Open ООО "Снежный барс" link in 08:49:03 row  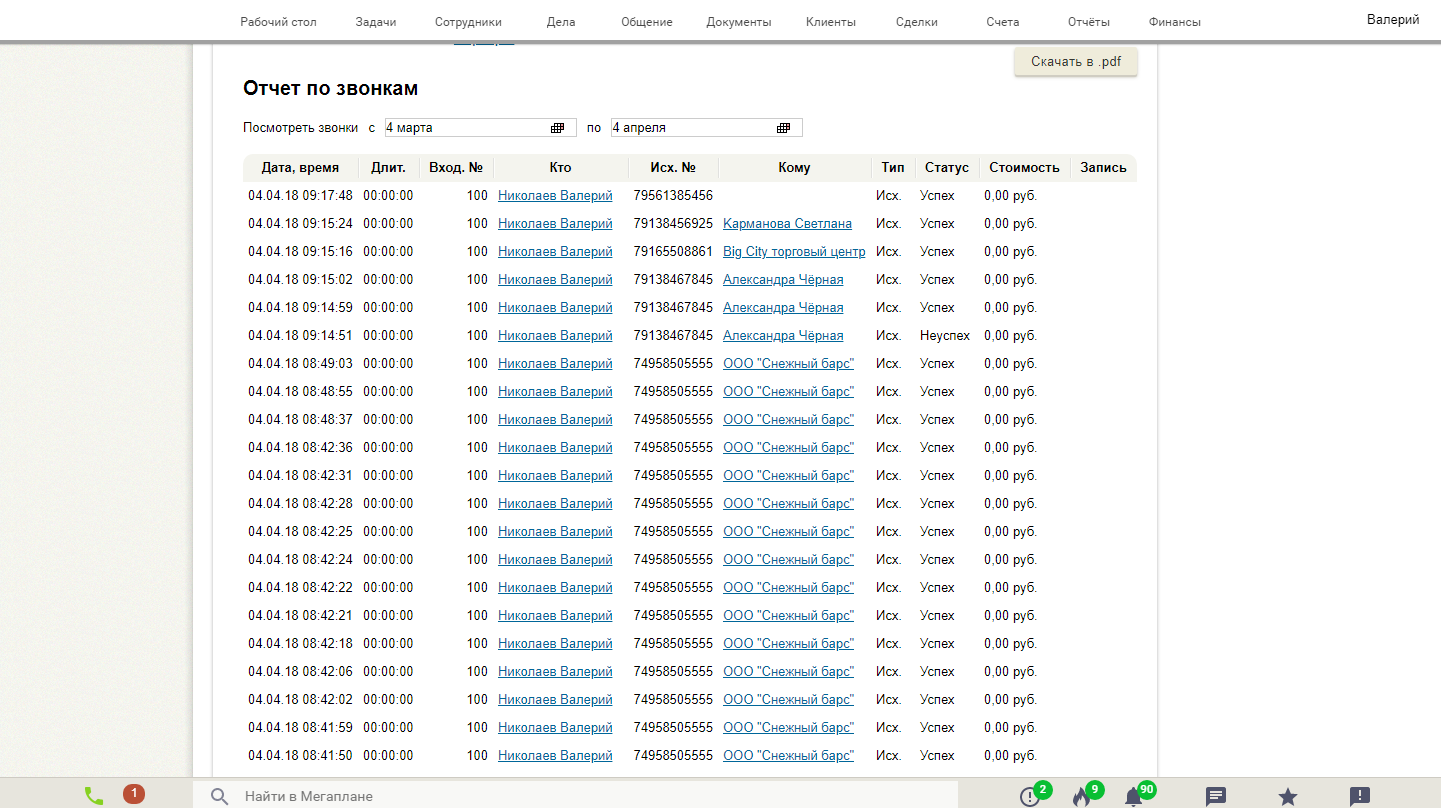point(788,364)
